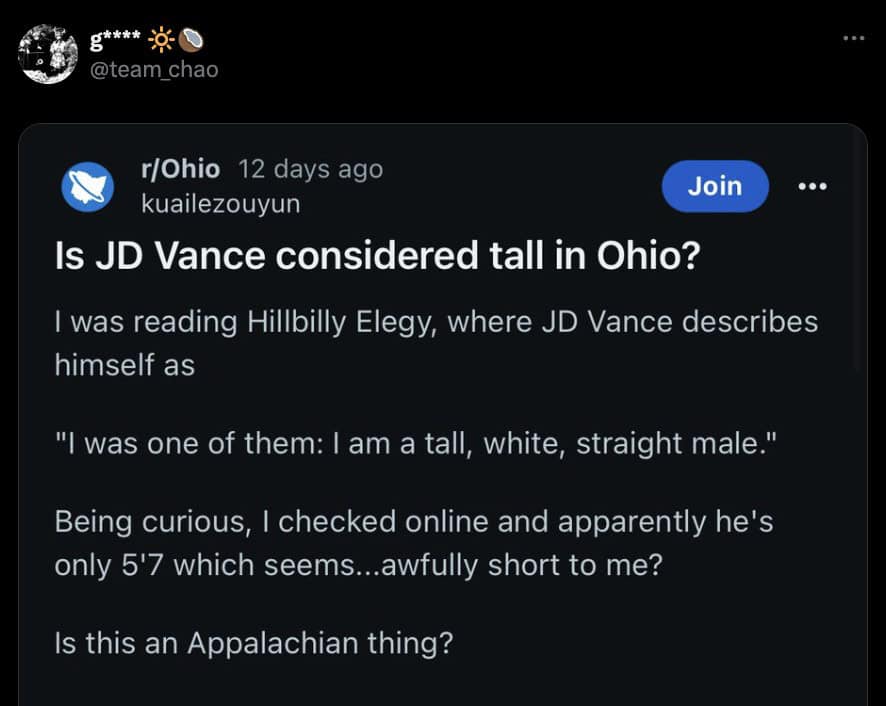Open the @team_chao handle link
This screenshot has width=886, height=706.
(156, 69)
